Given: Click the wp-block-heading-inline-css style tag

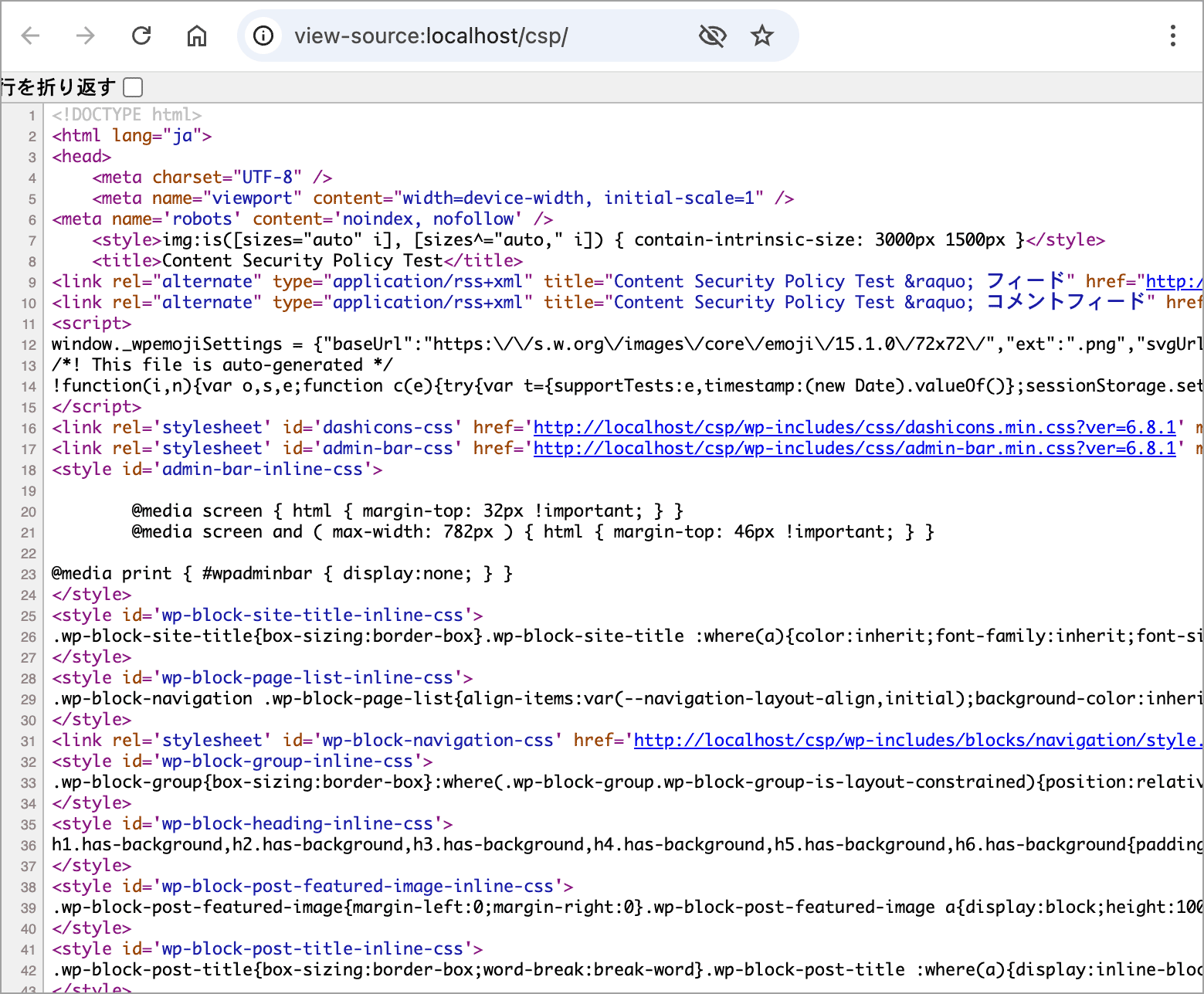Looking at the screenshot, I should coord(252,824).
